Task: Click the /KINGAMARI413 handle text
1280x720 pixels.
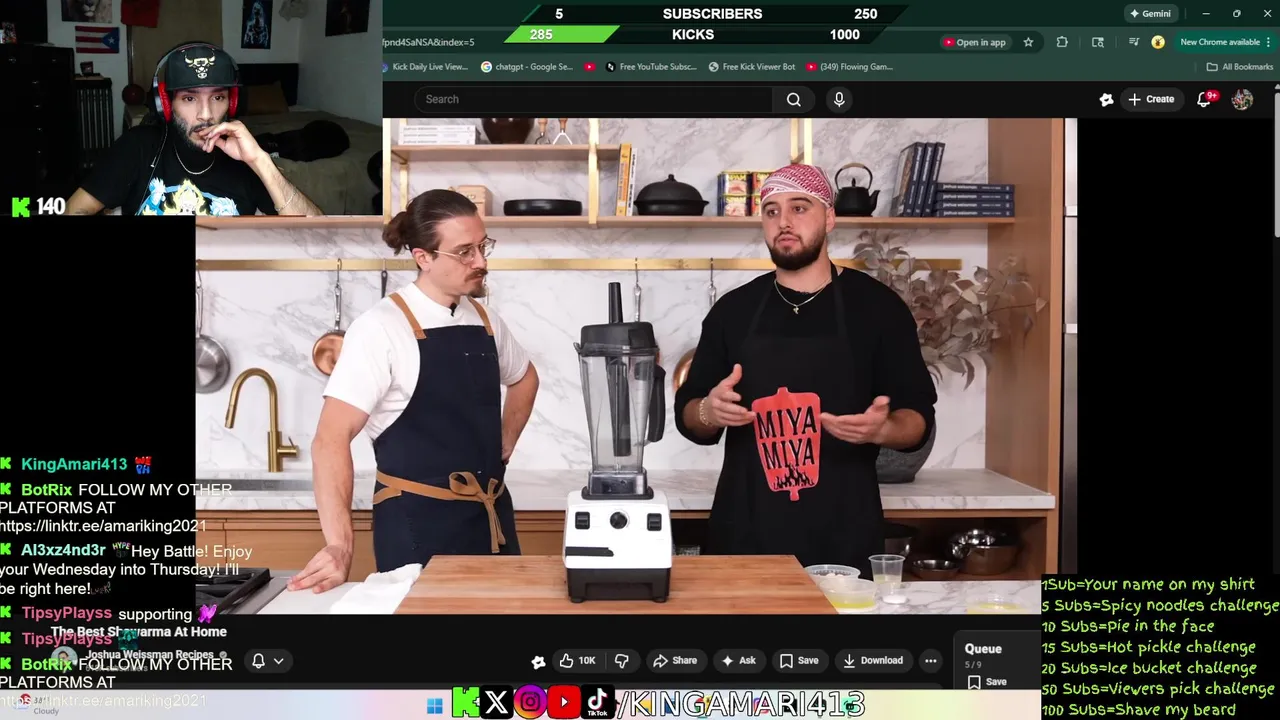Action: click(741, 703)
